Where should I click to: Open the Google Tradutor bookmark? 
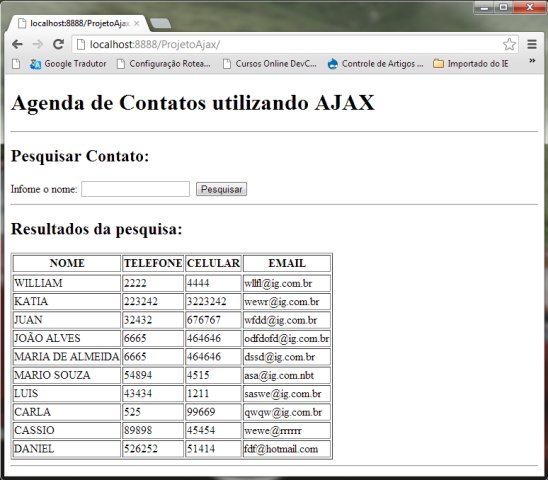click(x=68, y=64)
